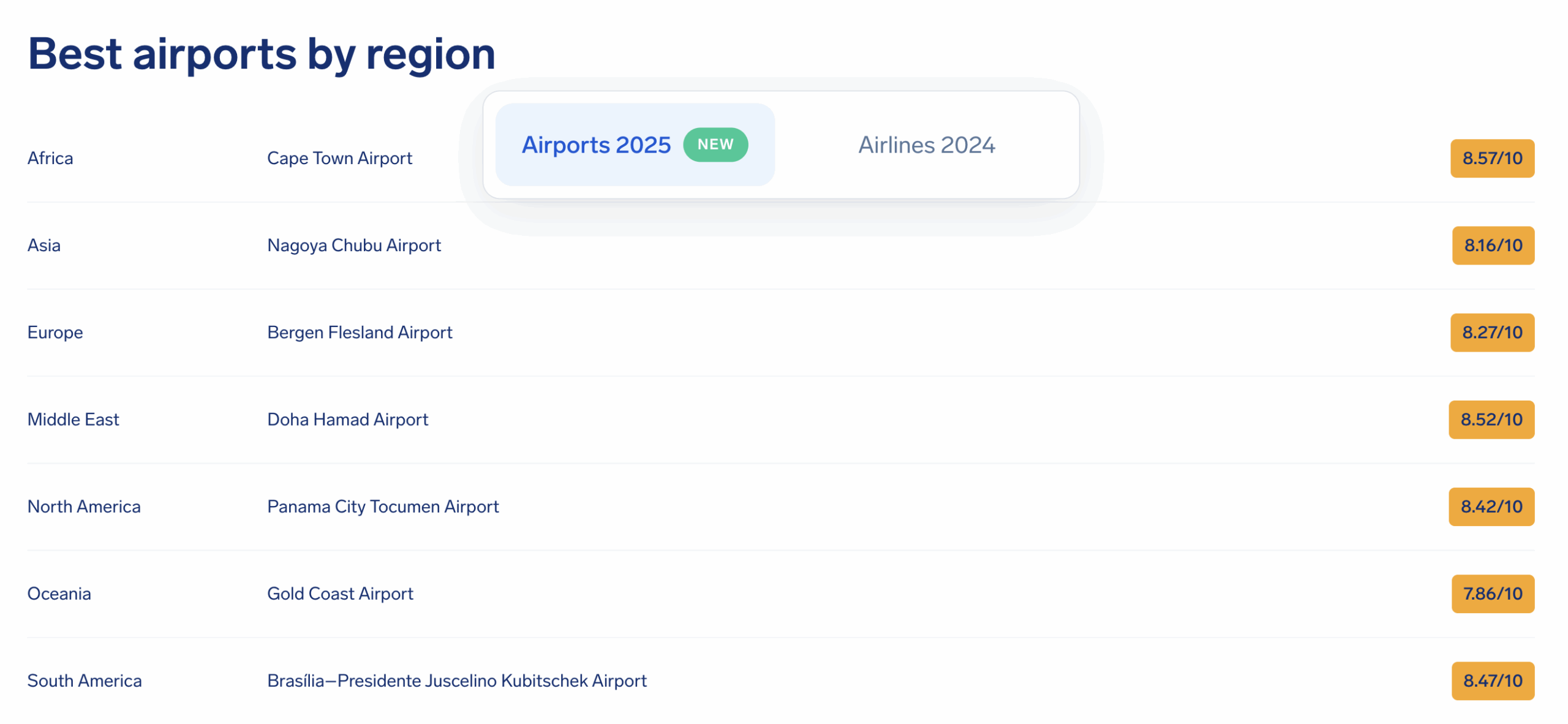Click Bergen Flesland Airport

(360, 333)
